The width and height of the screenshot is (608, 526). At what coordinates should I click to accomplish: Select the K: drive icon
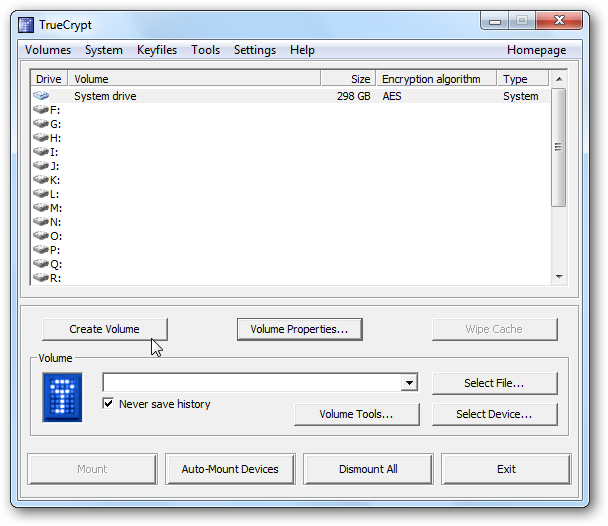click(x=41, y=179)
